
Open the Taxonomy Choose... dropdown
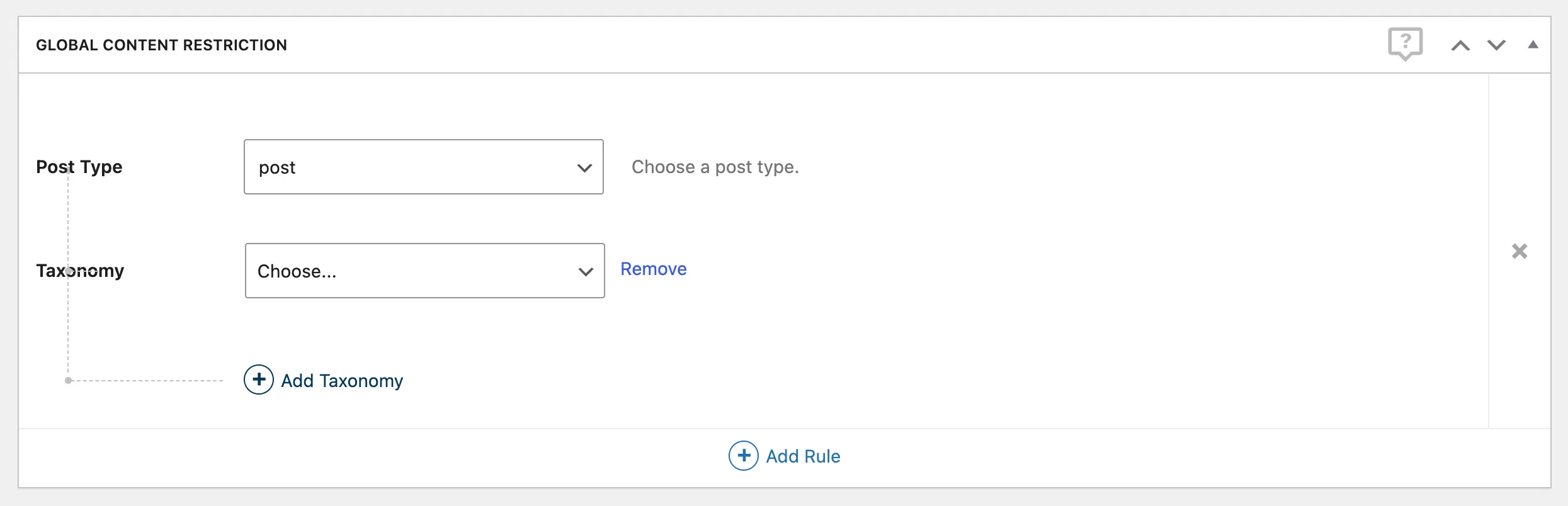click(424, 271)
